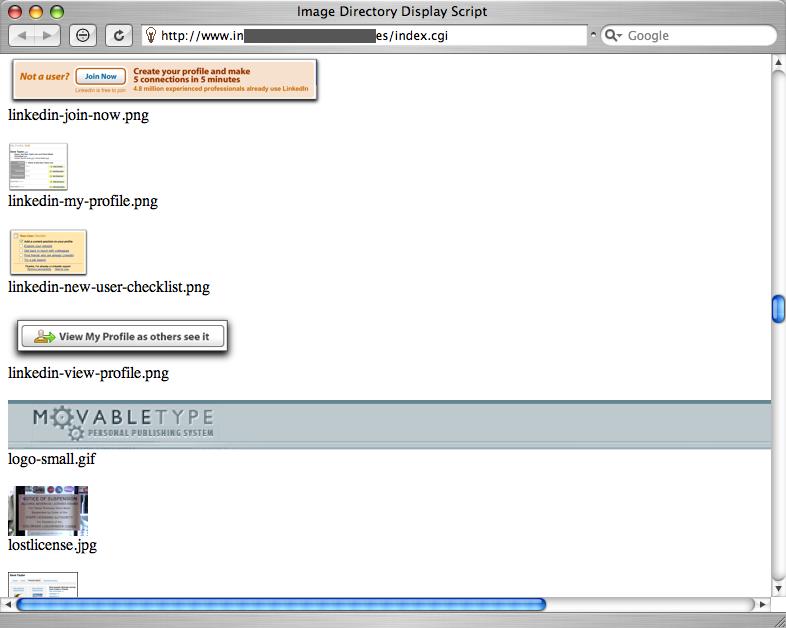Click the blue vertical scrollbar thumb

point(778,309)
